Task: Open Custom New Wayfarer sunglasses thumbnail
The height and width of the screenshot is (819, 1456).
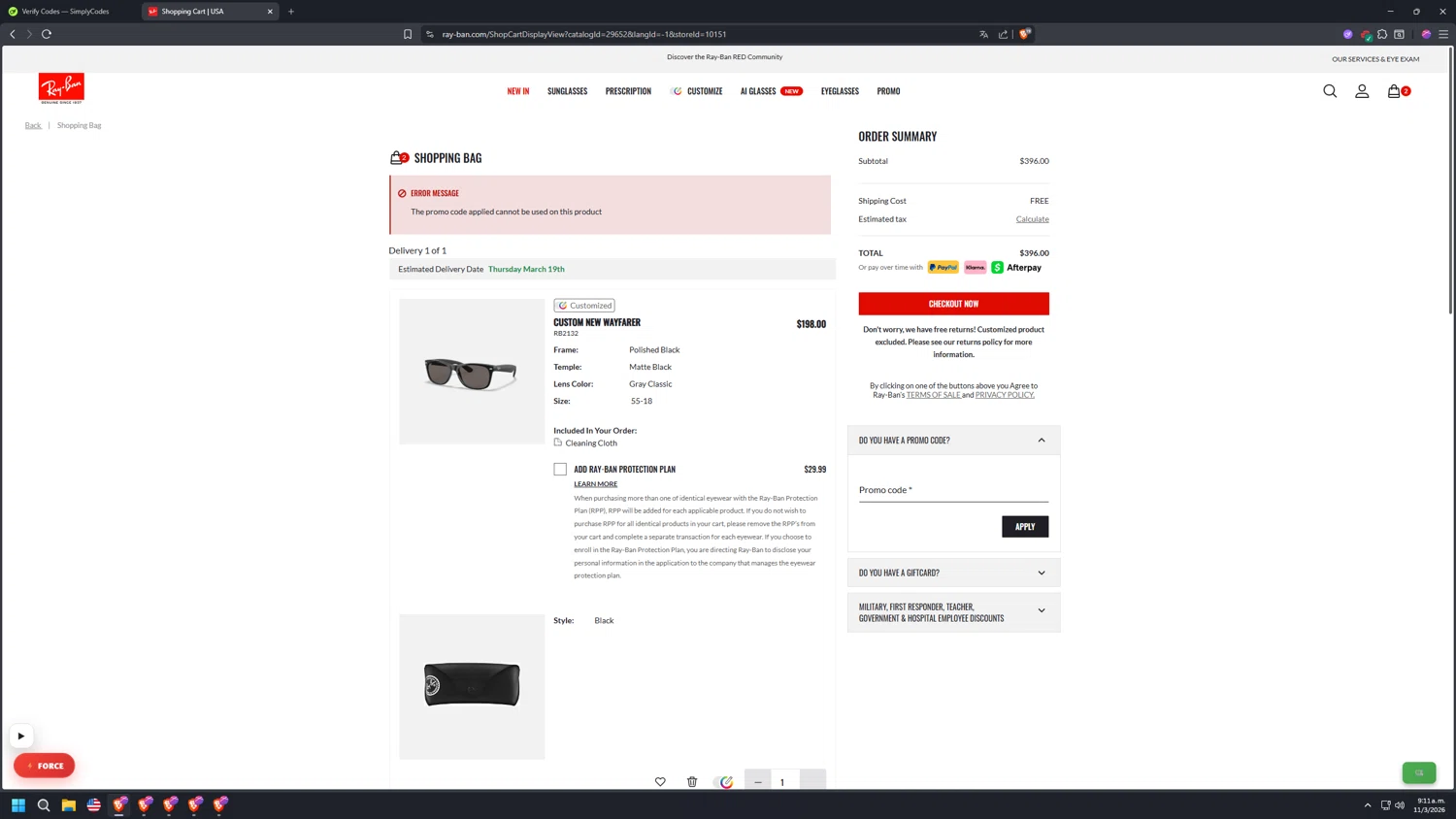Action: pos(472,372)
